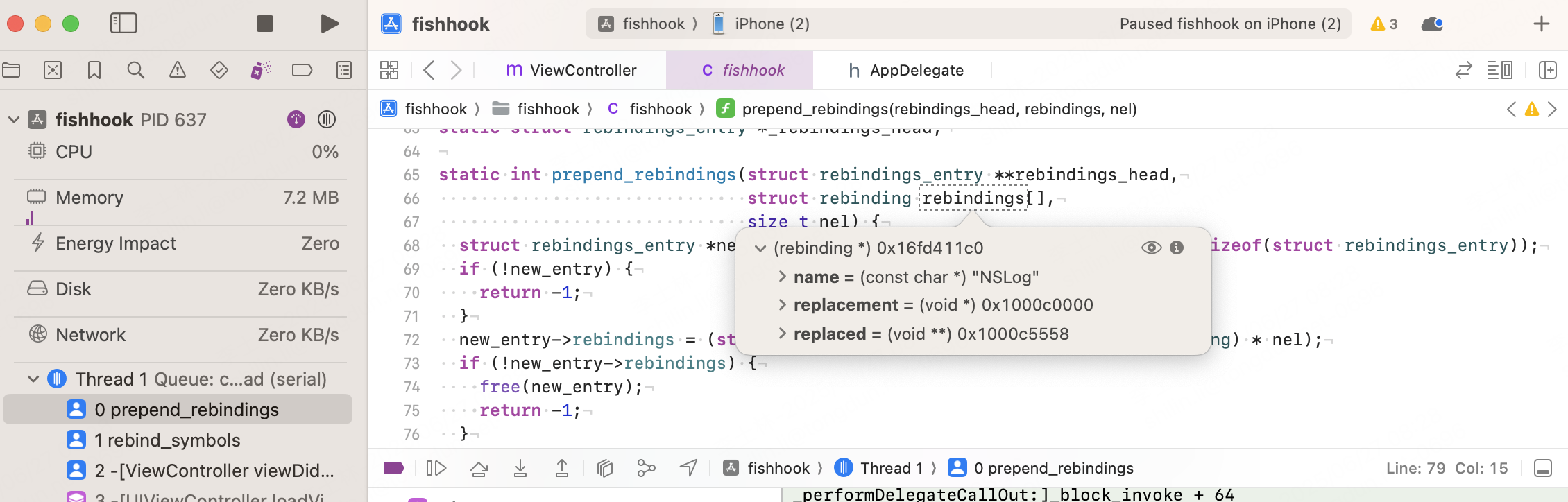1568x502 pixels.
Task: Open the test navigator diamond icon
Action: [x=219, y=70]
